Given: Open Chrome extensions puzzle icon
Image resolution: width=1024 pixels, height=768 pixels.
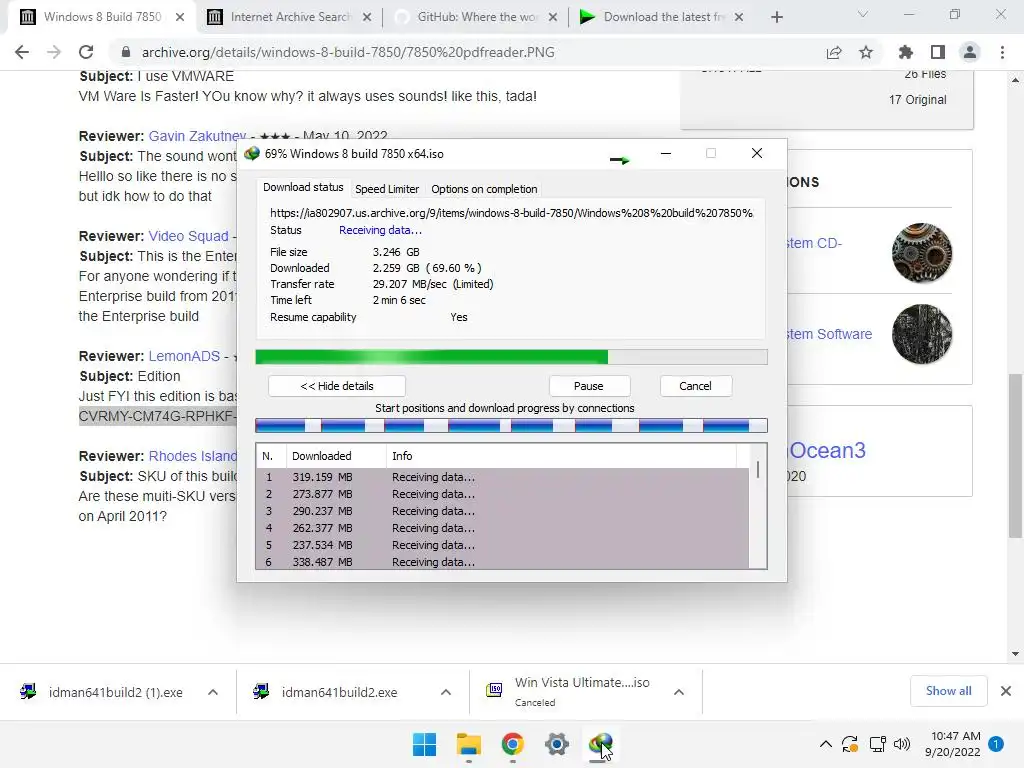Looking at the screenshot, I should 906,52.
